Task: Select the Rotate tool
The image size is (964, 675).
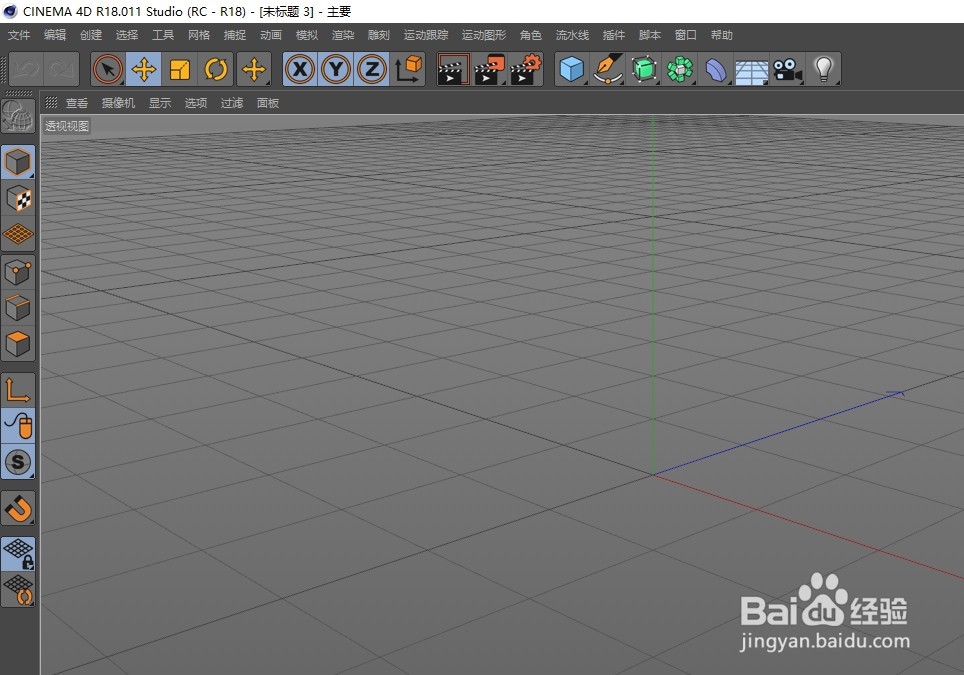Action: [x=216, y=69]
